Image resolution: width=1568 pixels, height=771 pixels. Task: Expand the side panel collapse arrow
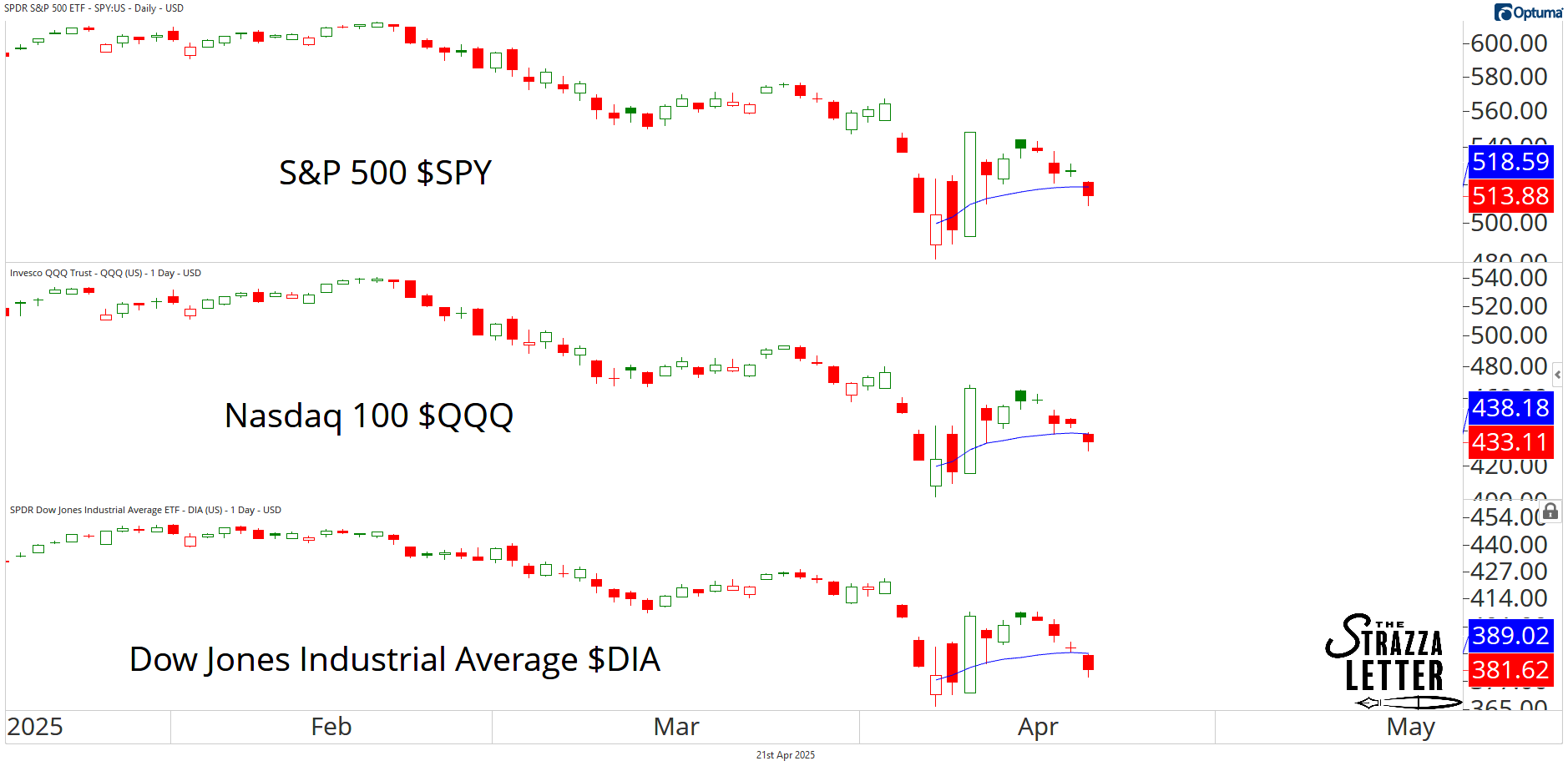click(x=1557, y=375)
